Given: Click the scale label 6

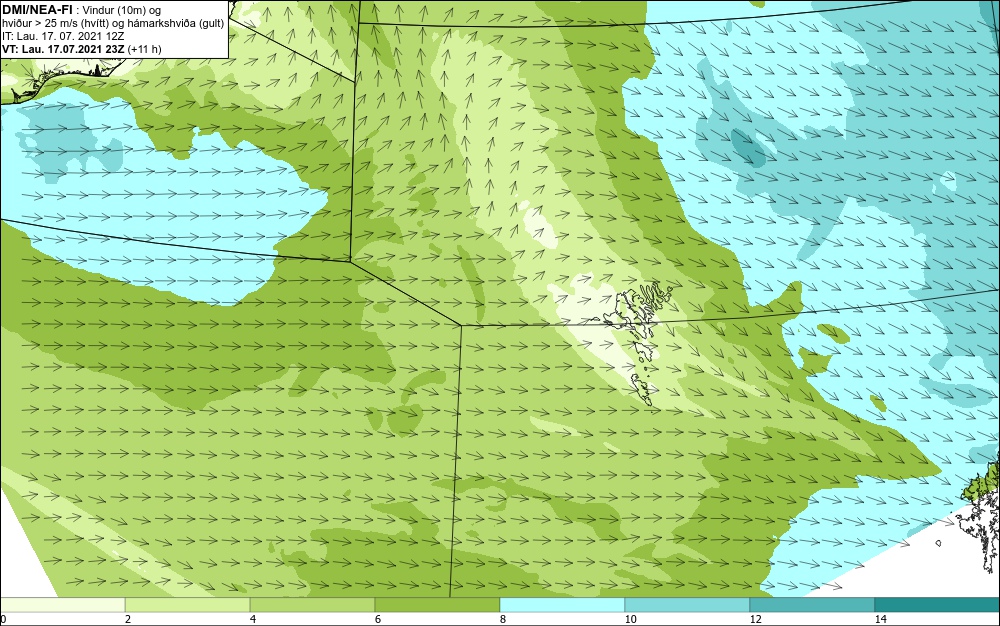Looking at the screenshot, I should tap(378, 619).
